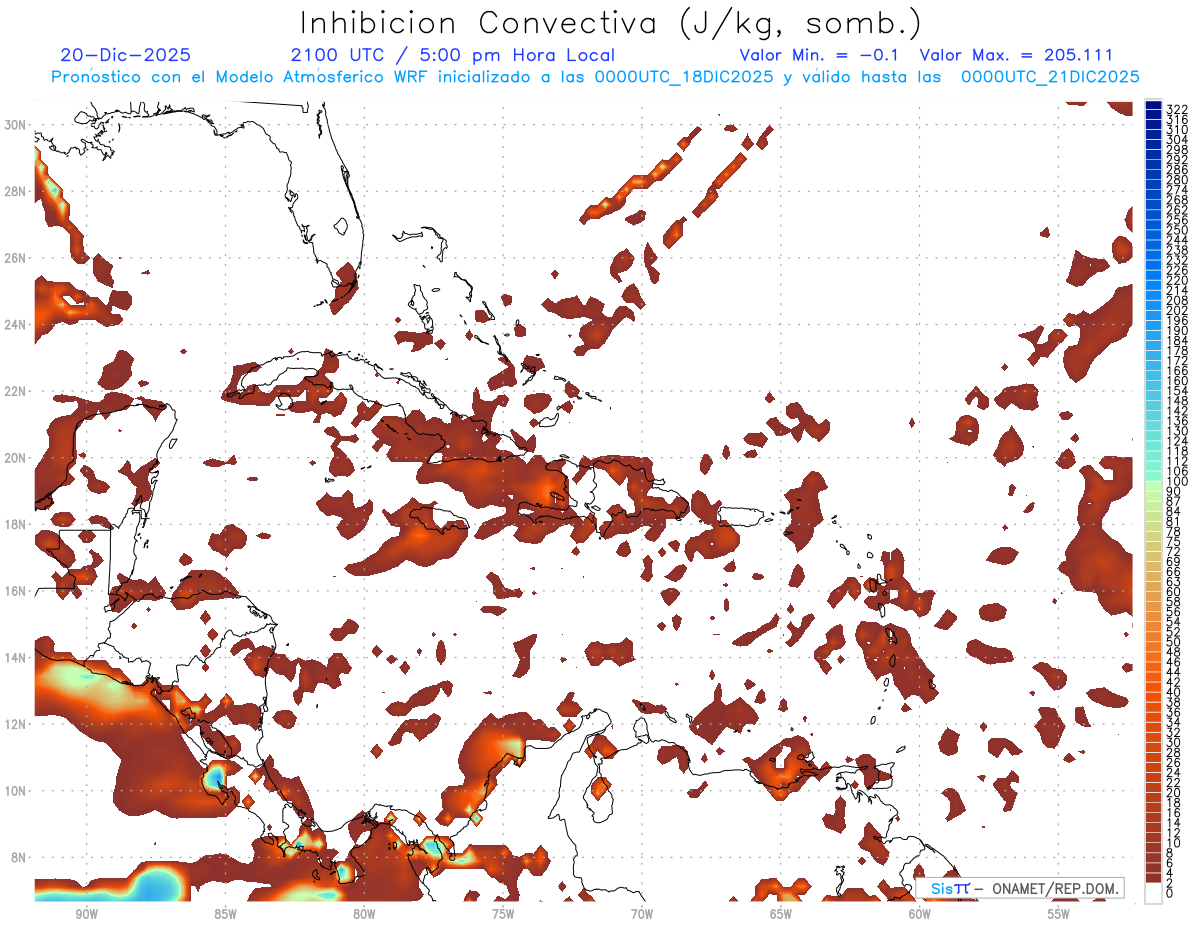The height and width of the screenshot is (927, 1200).
Task: Click the '70W' longitude label
Action: pos(642,914)
